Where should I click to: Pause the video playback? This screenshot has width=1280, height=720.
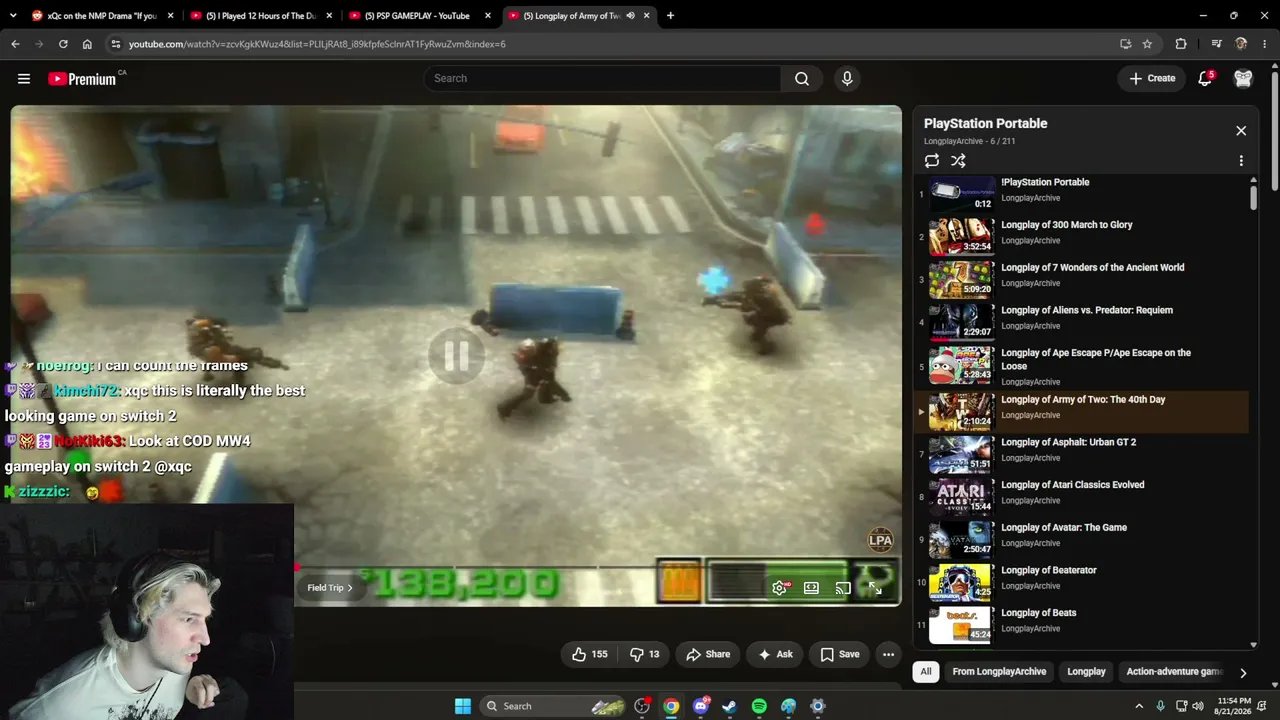(456, 356)
